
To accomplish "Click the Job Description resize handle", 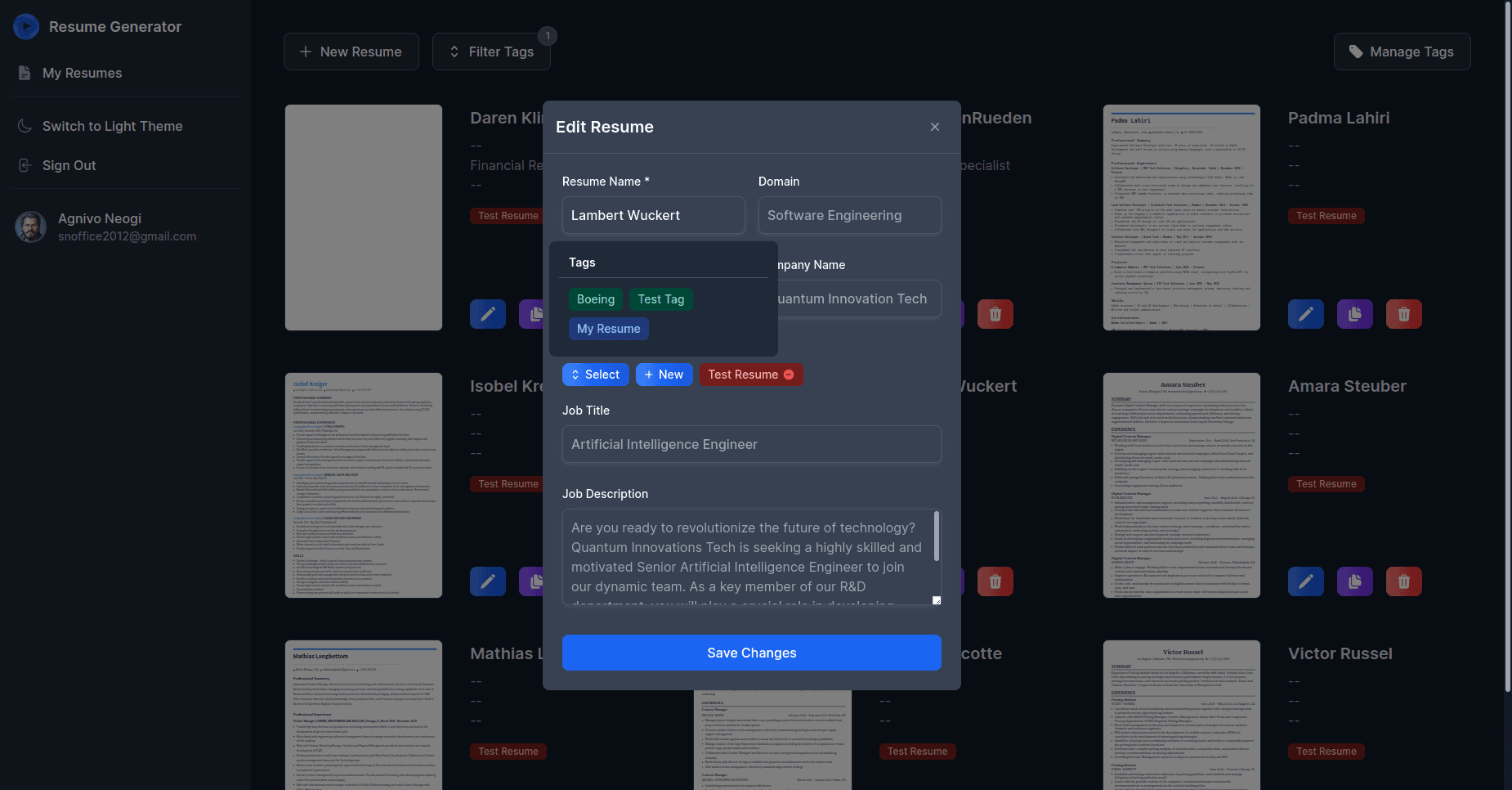I will coord(937,600).
